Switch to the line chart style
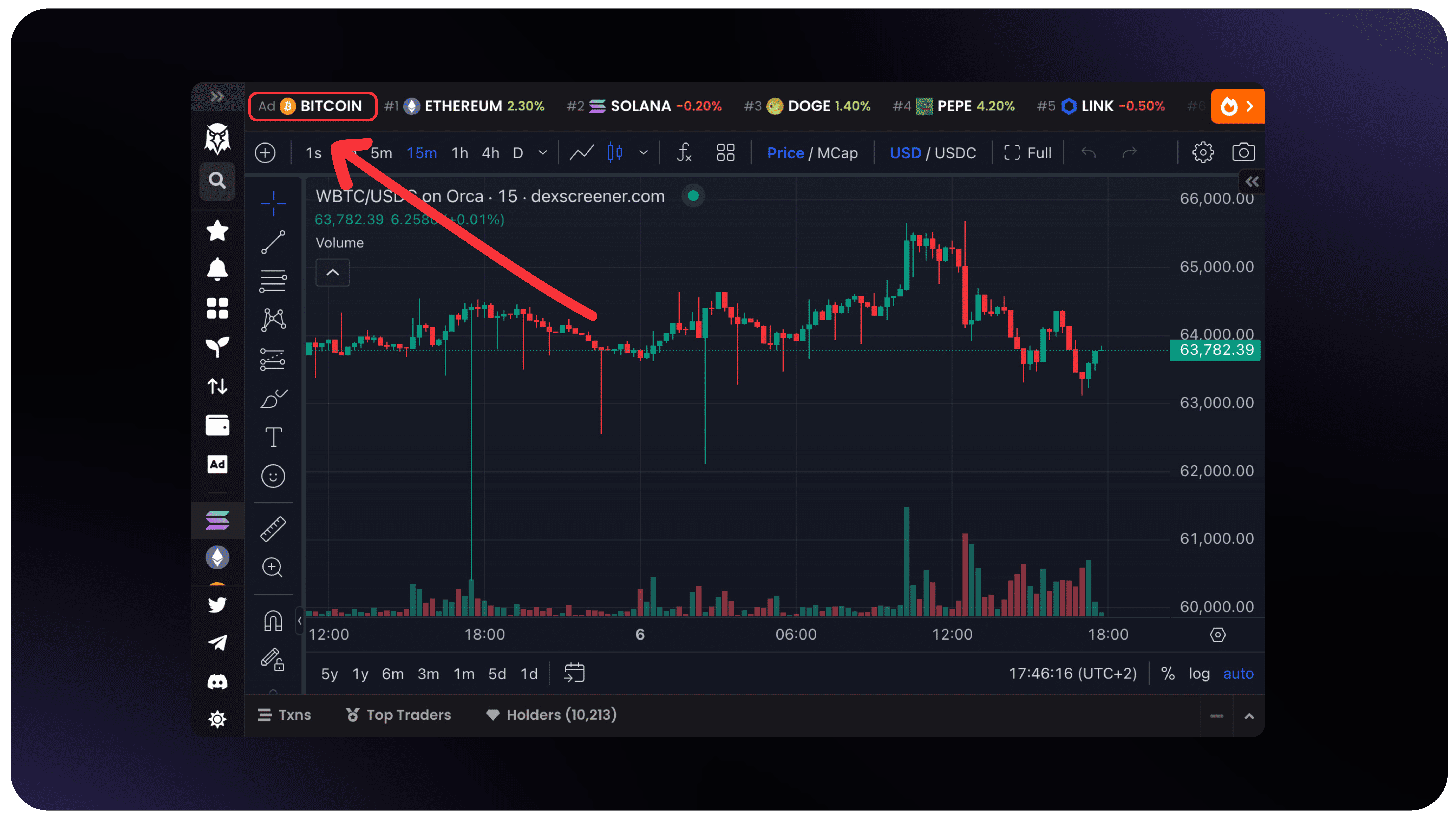The image size is (1456, 819). [x=582, y=153]
